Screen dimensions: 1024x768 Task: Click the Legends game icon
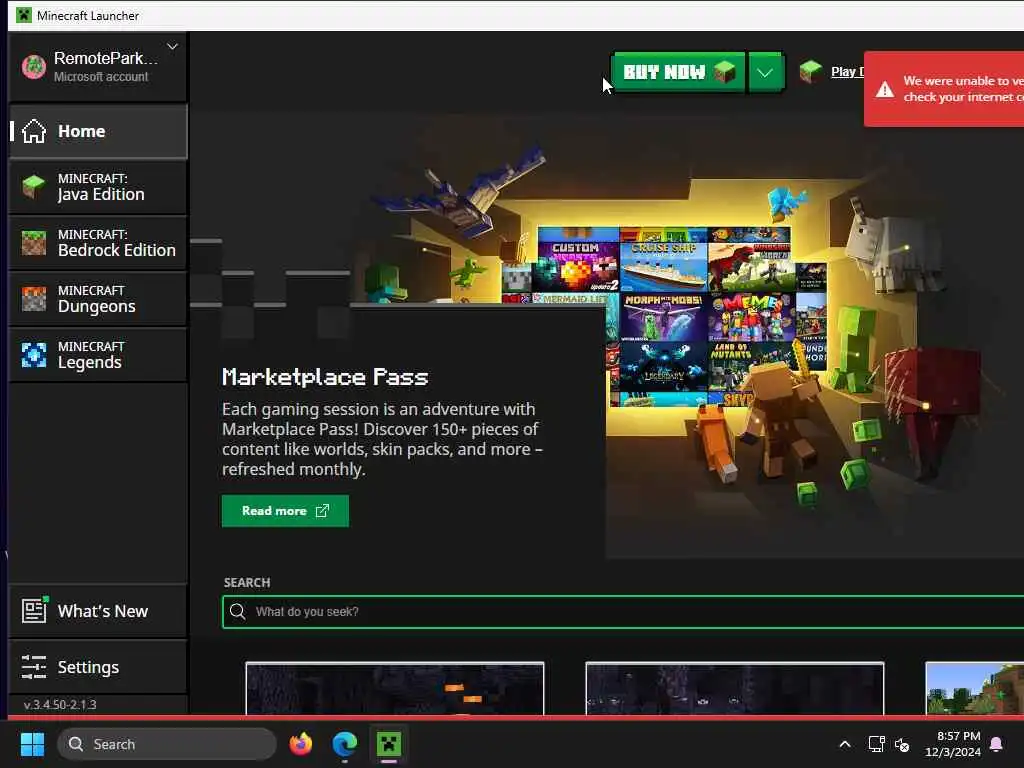coord(34,355)
